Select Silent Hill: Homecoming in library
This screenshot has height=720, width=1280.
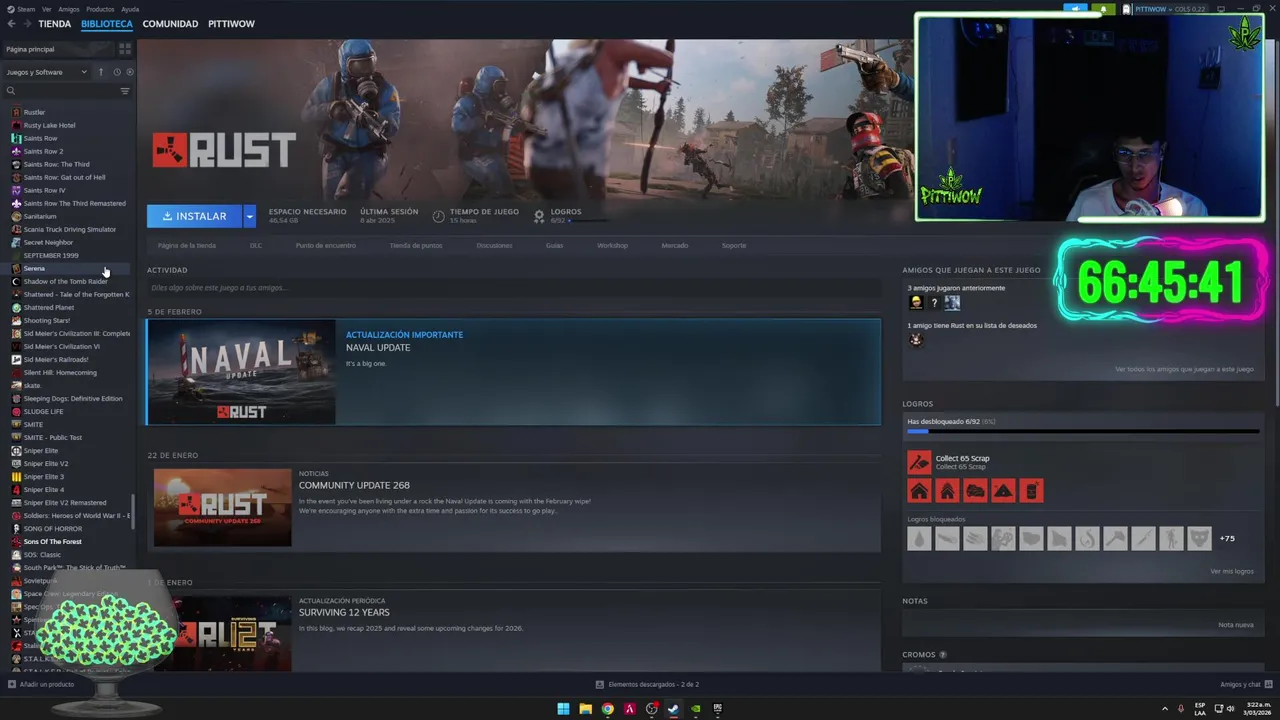coord(60,372)
